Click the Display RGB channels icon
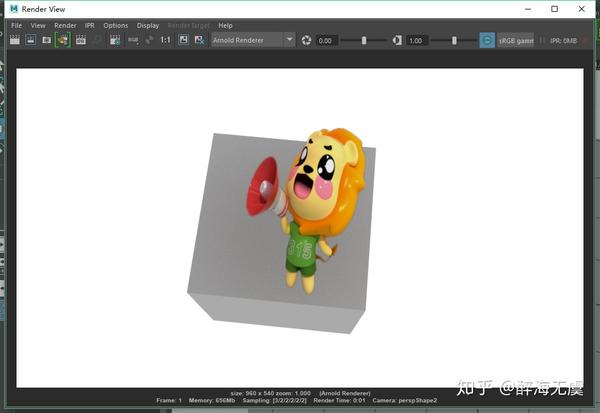The image size is (600, 413). (133, 40)
